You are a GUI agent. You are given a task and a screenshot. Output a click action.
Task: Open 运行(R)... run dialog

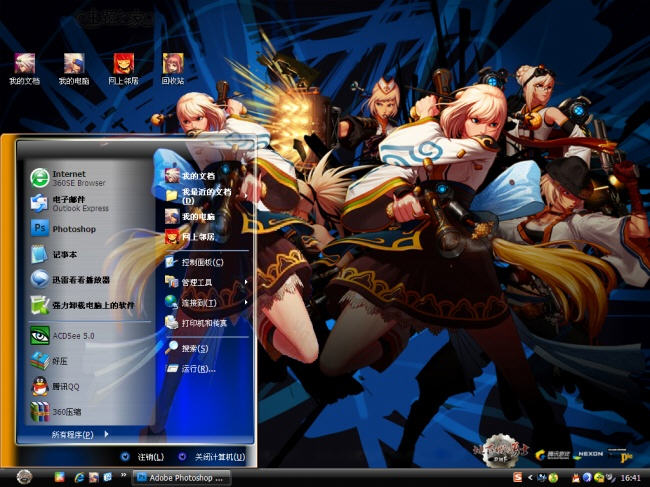point(206,368)
